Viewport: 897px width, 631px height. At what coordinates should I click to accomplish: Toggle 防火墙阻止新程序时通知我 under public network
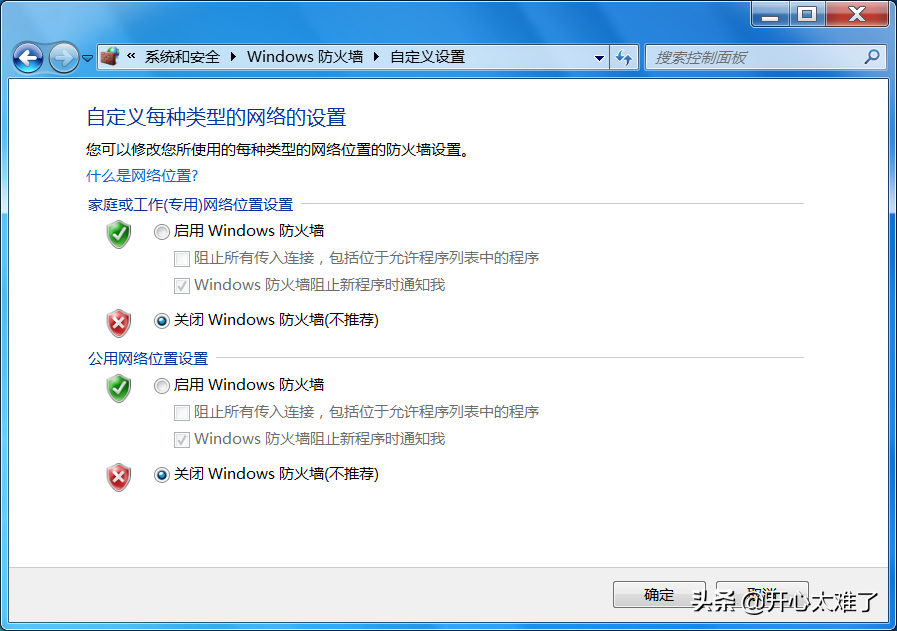182,439
